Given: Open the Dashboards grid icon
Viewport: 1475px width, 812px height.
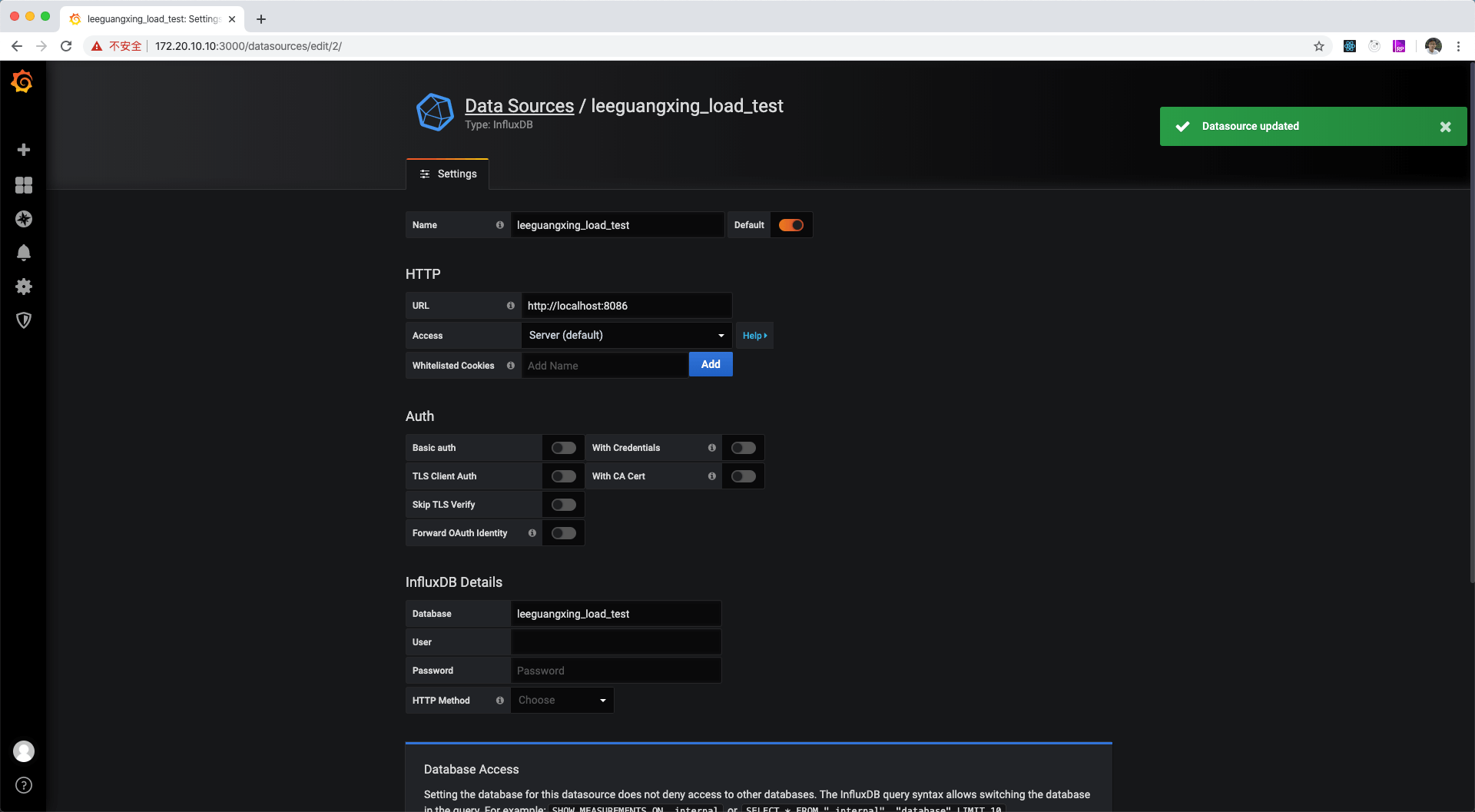Looking at the screenshot, I should 24,185.
